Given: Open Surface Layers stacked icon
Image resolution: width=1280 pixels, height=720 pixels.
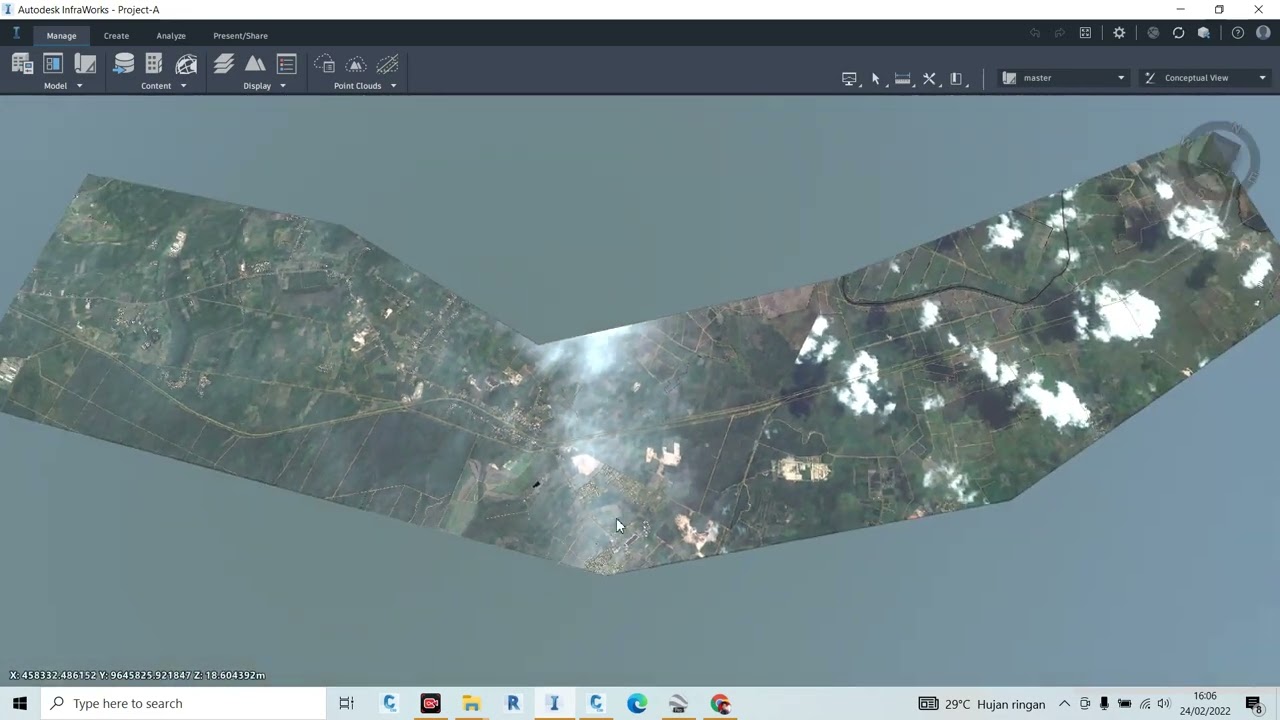Looking at the screenshot, I should point(224,65).
